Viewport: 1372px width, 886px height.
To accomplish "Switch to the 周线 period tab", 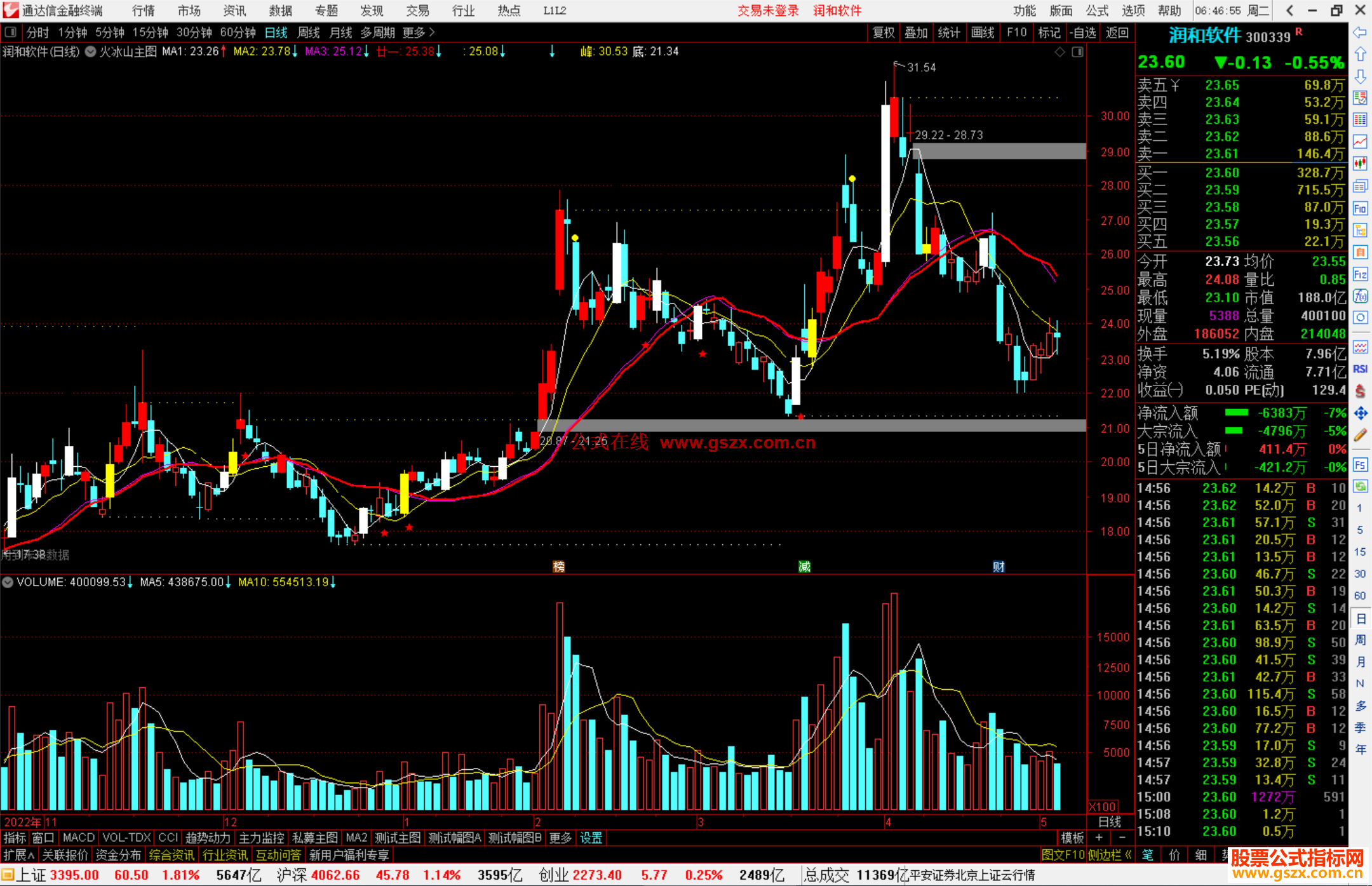I will point(309,32).
